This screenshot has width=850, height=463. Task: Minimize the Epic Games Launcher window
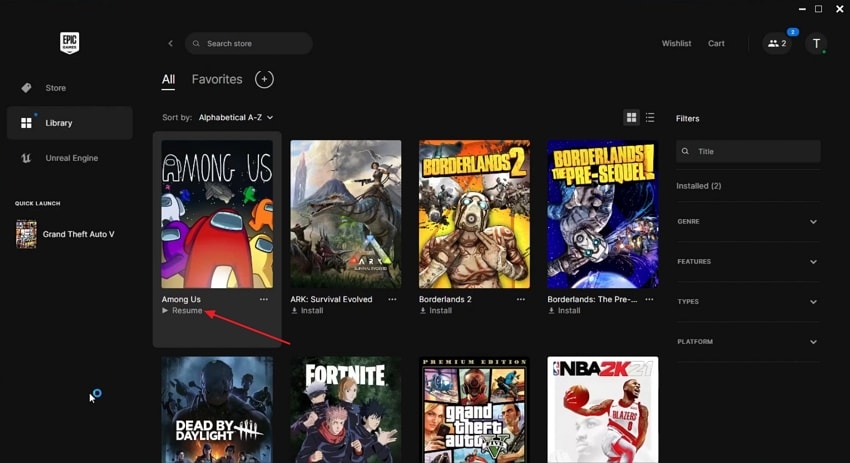click(802, 9)
